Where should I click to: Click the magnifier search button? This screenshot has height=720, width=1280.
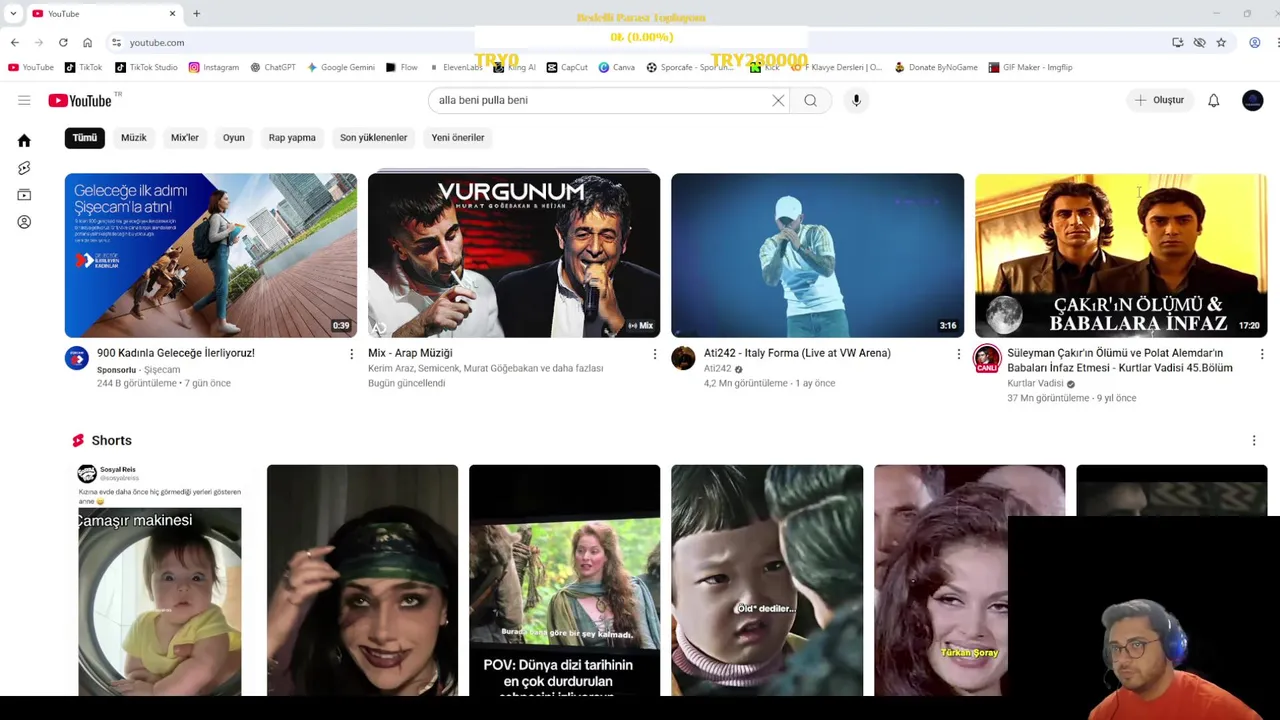coord(810,100)
